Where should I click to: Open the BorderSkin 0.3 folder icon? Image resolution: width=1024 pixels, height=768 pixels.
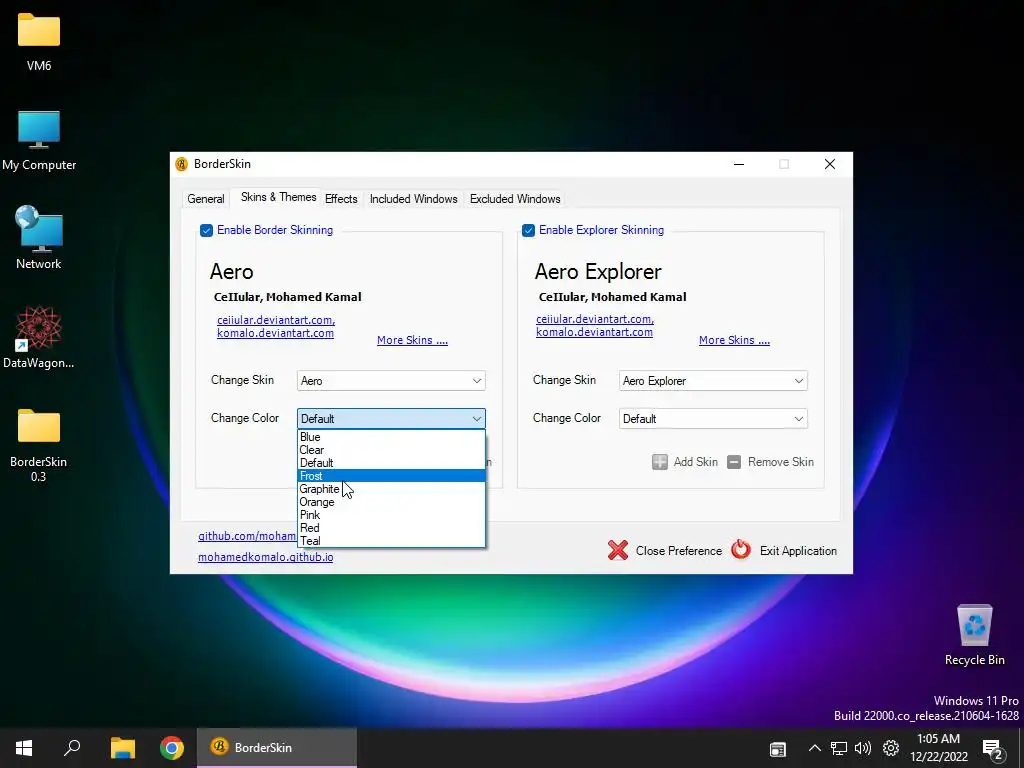point(39,445)
